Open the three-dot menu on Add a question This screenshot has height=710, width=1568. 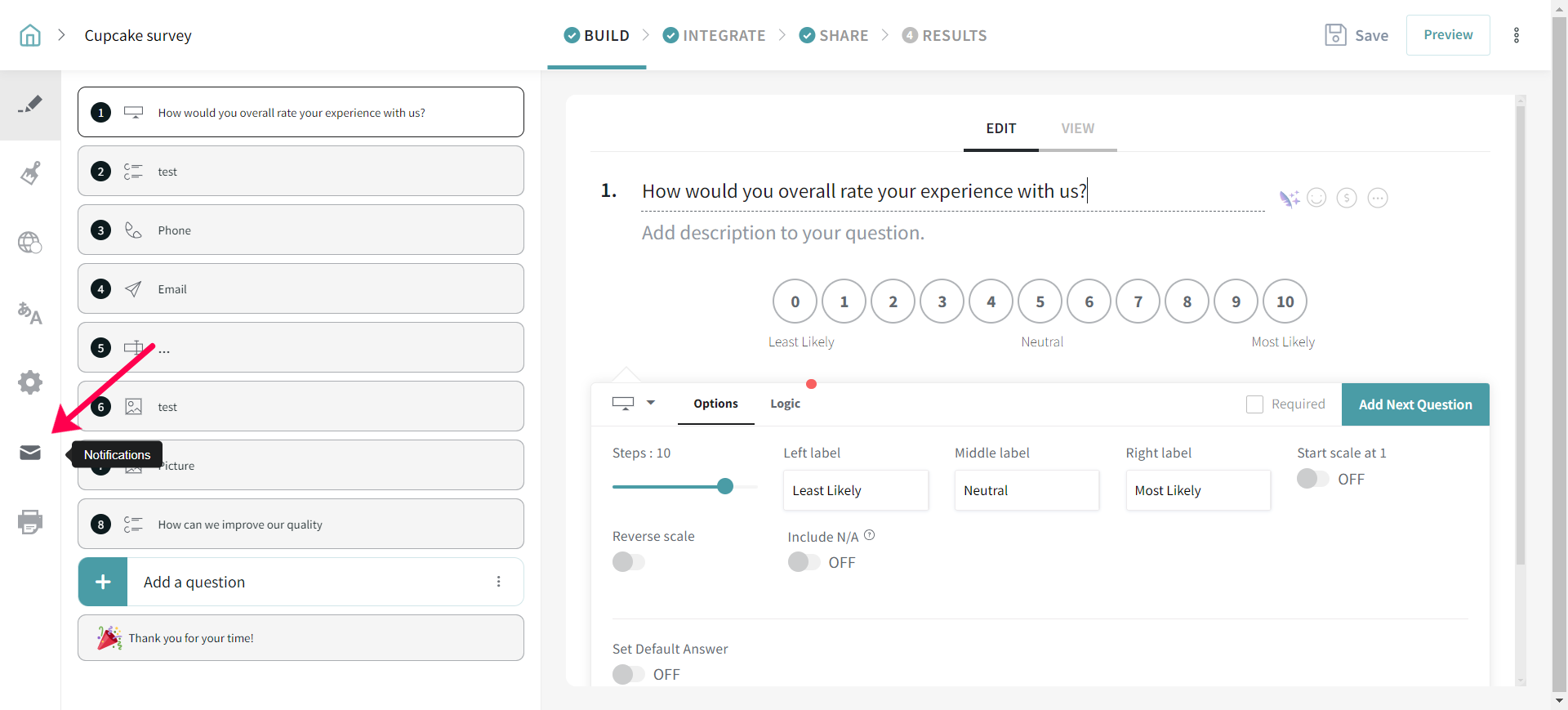[x=498, y=582]
